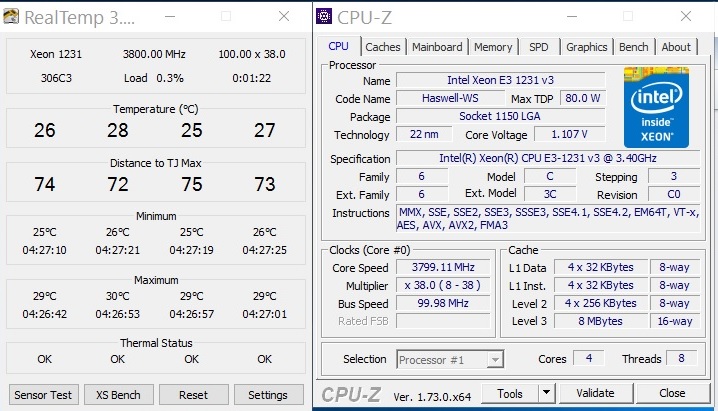Click the Specification field text
The width and height of the screenshot is (718, 411).
coord(548,158)
